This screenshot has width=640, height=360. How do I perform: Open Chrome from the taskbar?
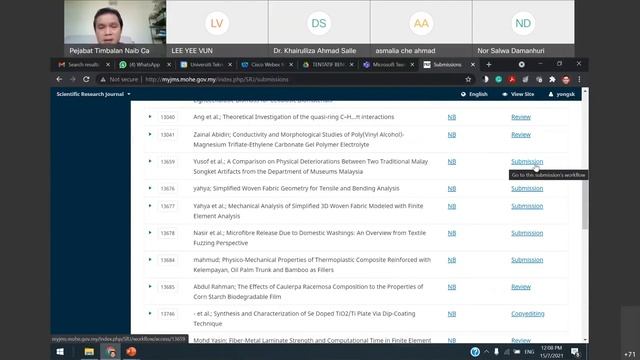111,351
